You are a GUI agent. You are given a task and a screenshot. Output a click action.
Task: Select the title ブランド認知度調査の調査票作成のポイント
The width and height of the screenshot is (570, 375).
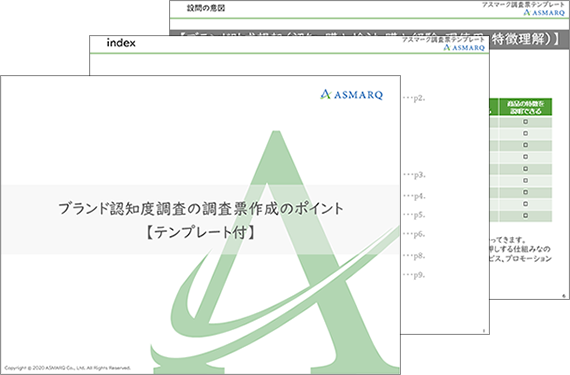(201, 208)
